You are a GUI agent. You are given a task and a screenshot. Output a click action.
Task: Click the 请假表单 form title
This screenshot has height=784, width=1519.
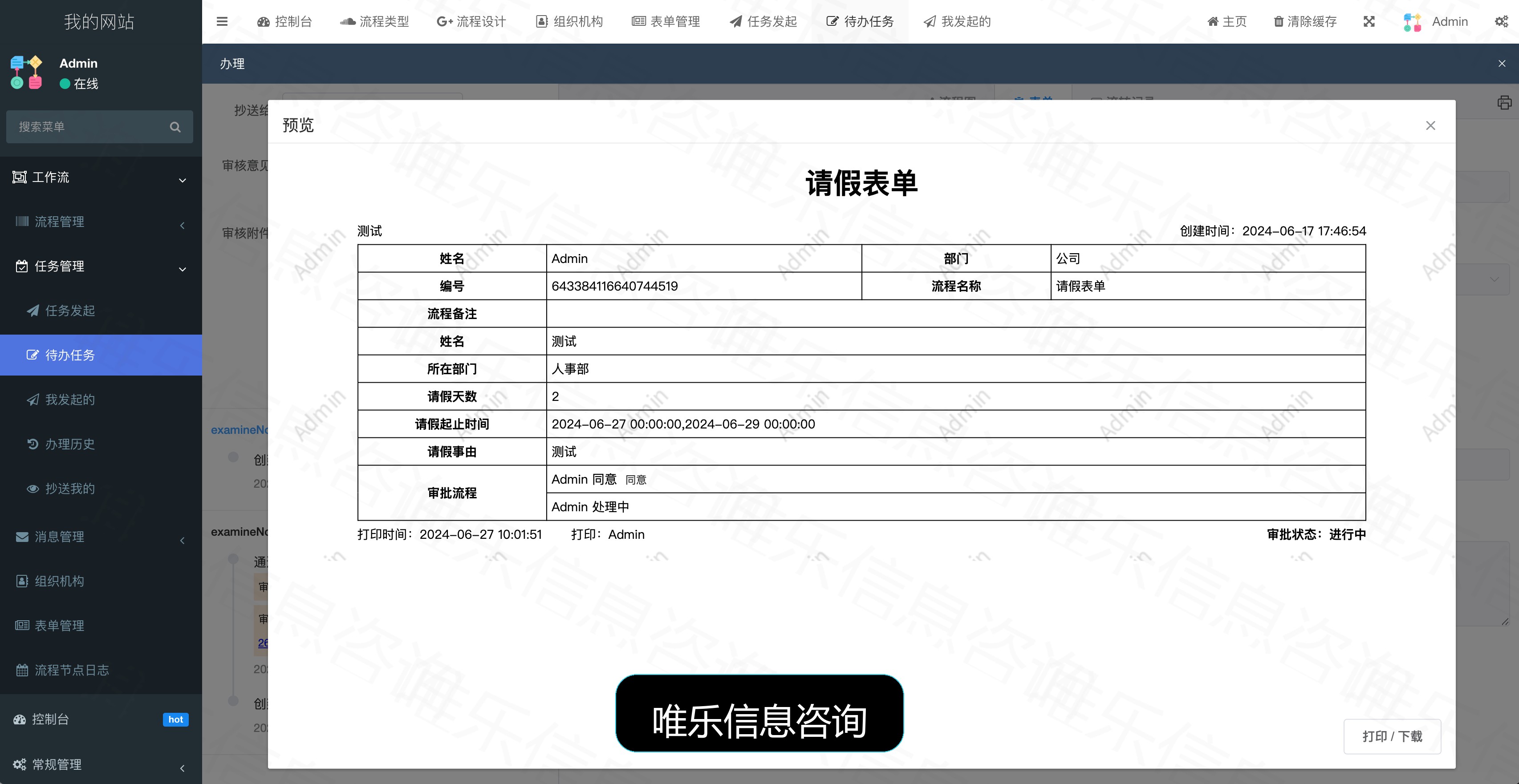861,183
